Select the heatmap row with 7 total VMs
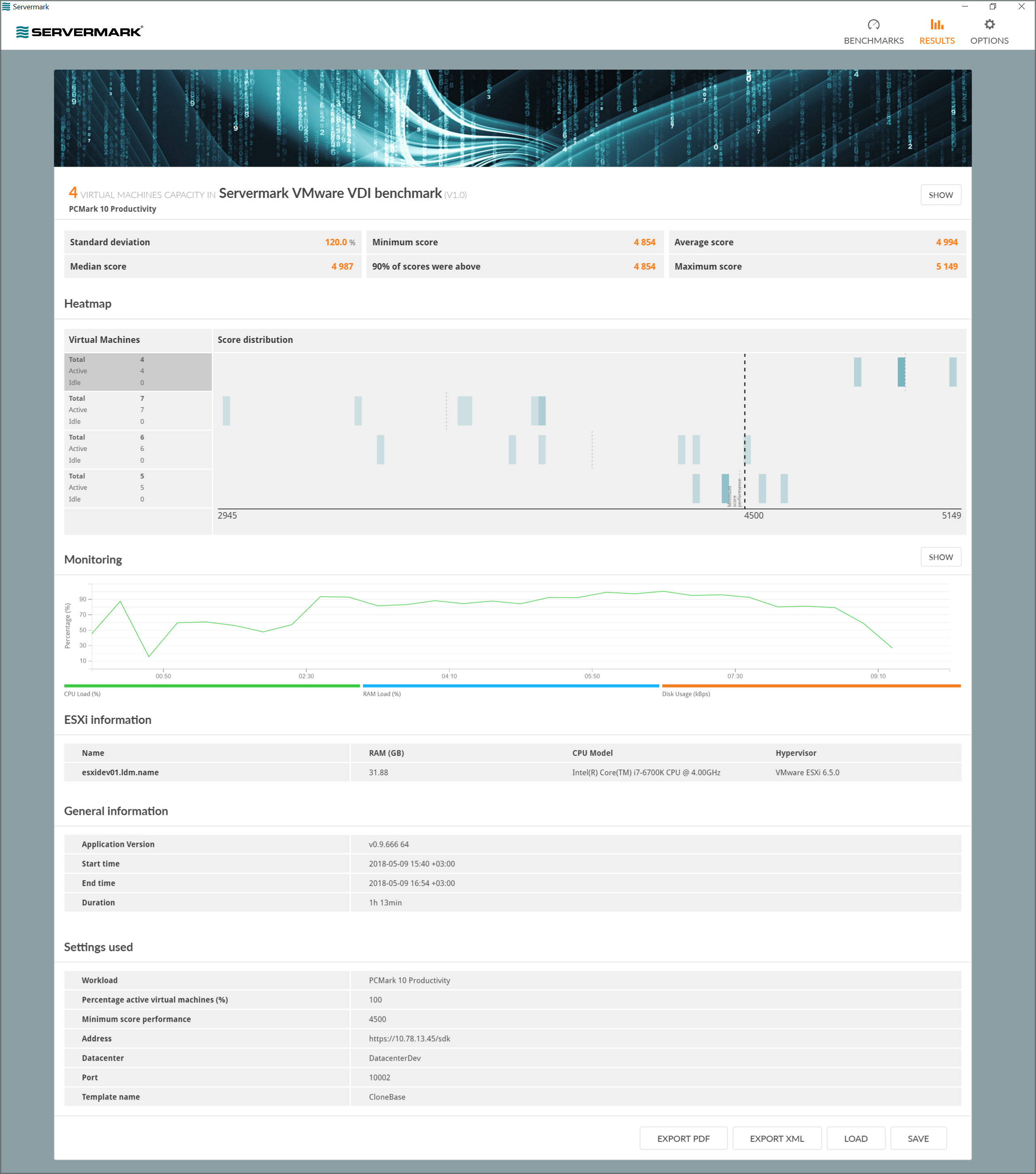Viewport: 1036px width, 1174px height. click(x=138, y=410)
